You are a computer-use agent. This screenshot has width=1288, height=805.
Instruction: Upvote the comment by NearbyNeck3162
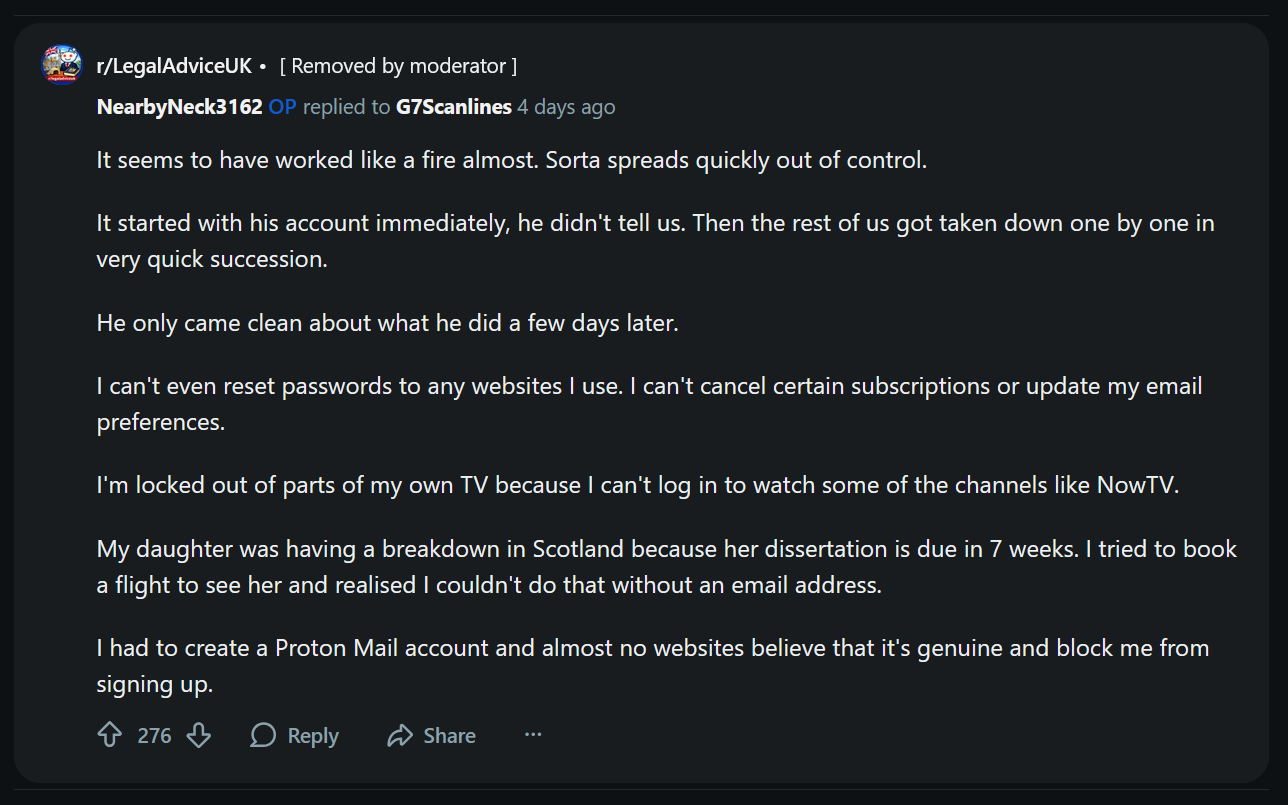point(109,736)
